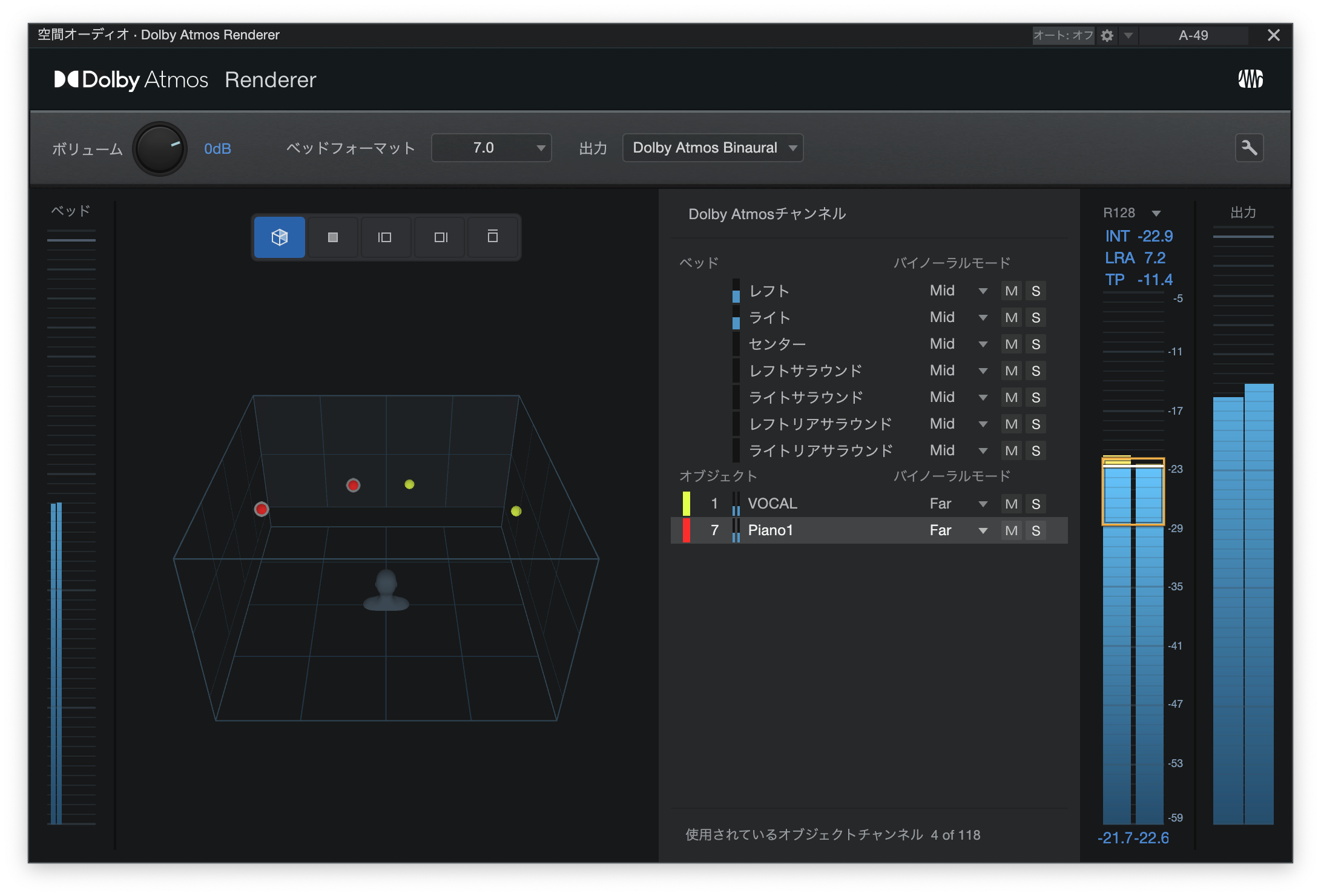Select yellow VOCAL object in center room view
1321x896 pixels.
pos(409,484)
